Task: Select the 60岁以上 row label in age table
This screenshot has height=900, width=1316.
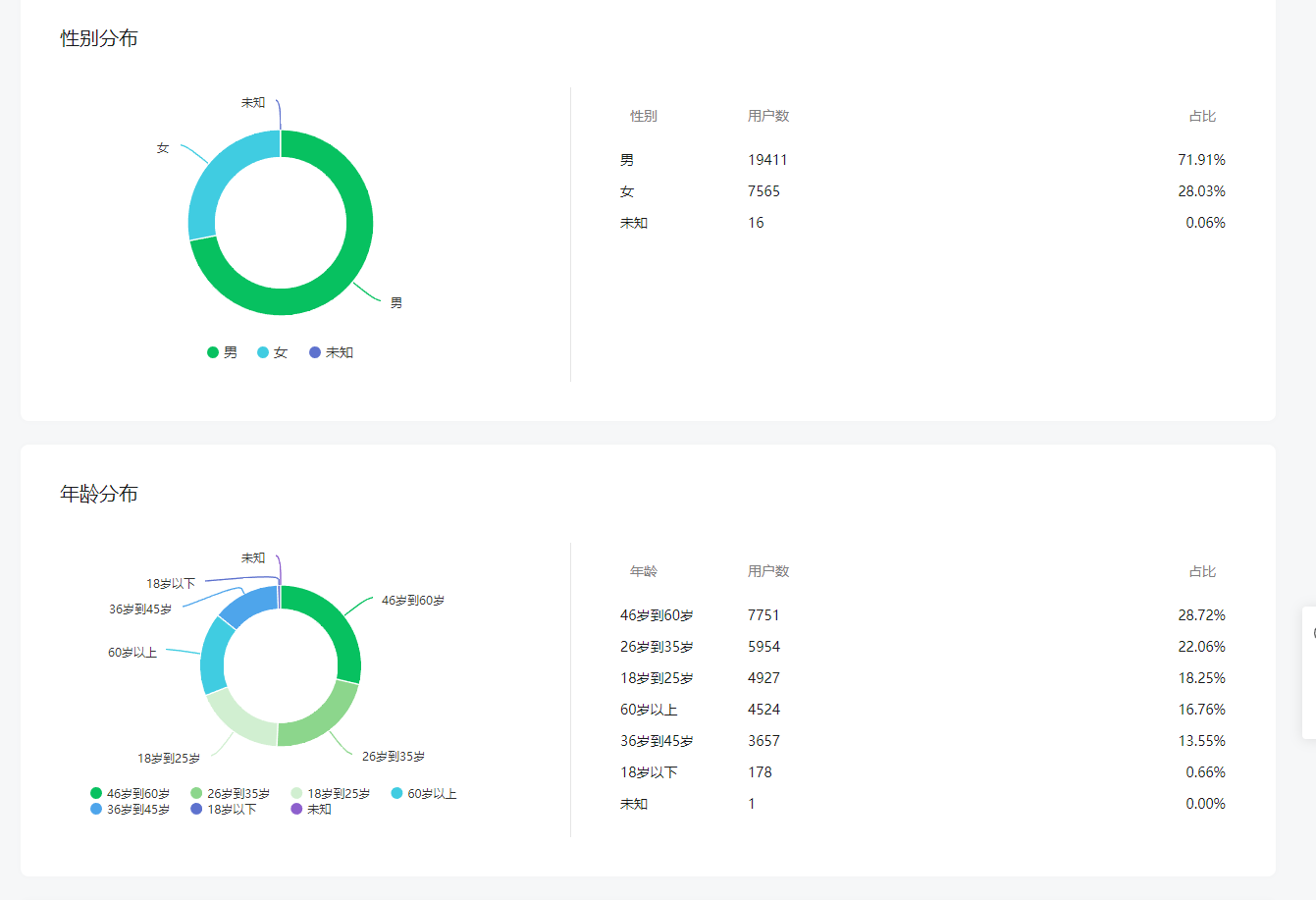Action: pyautogui.click(x=649, y=710)
